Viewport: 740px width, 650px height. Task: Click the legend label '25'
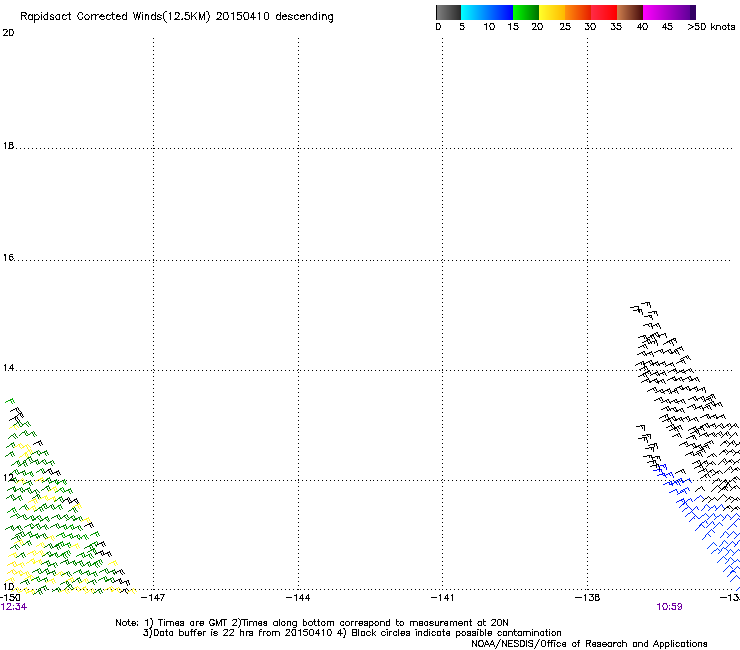coord(565,27)
